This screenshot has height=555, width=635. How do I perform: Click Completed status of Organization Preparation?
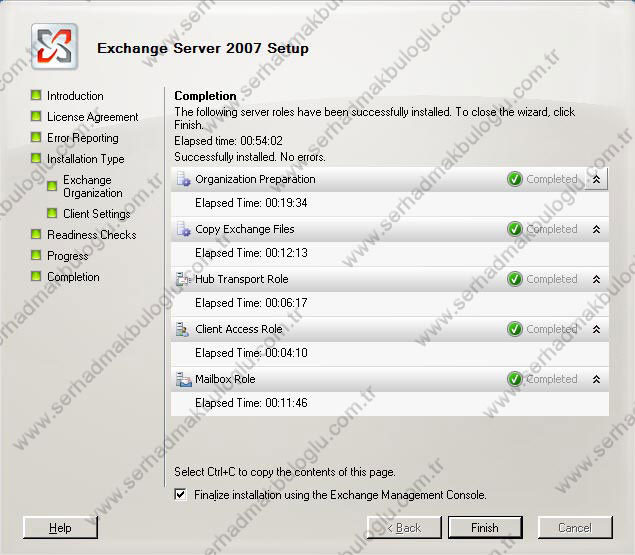pyautogui.click(x=552, y=179)
